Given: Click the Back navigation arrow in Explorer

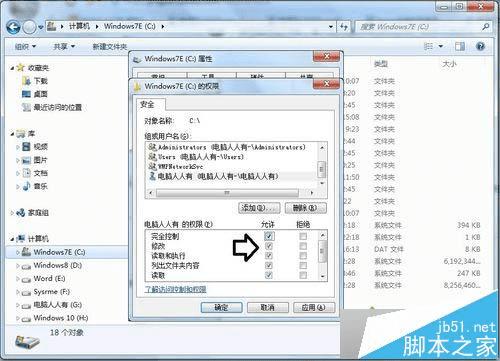Looking at the screenshot, I should [13, 27].
